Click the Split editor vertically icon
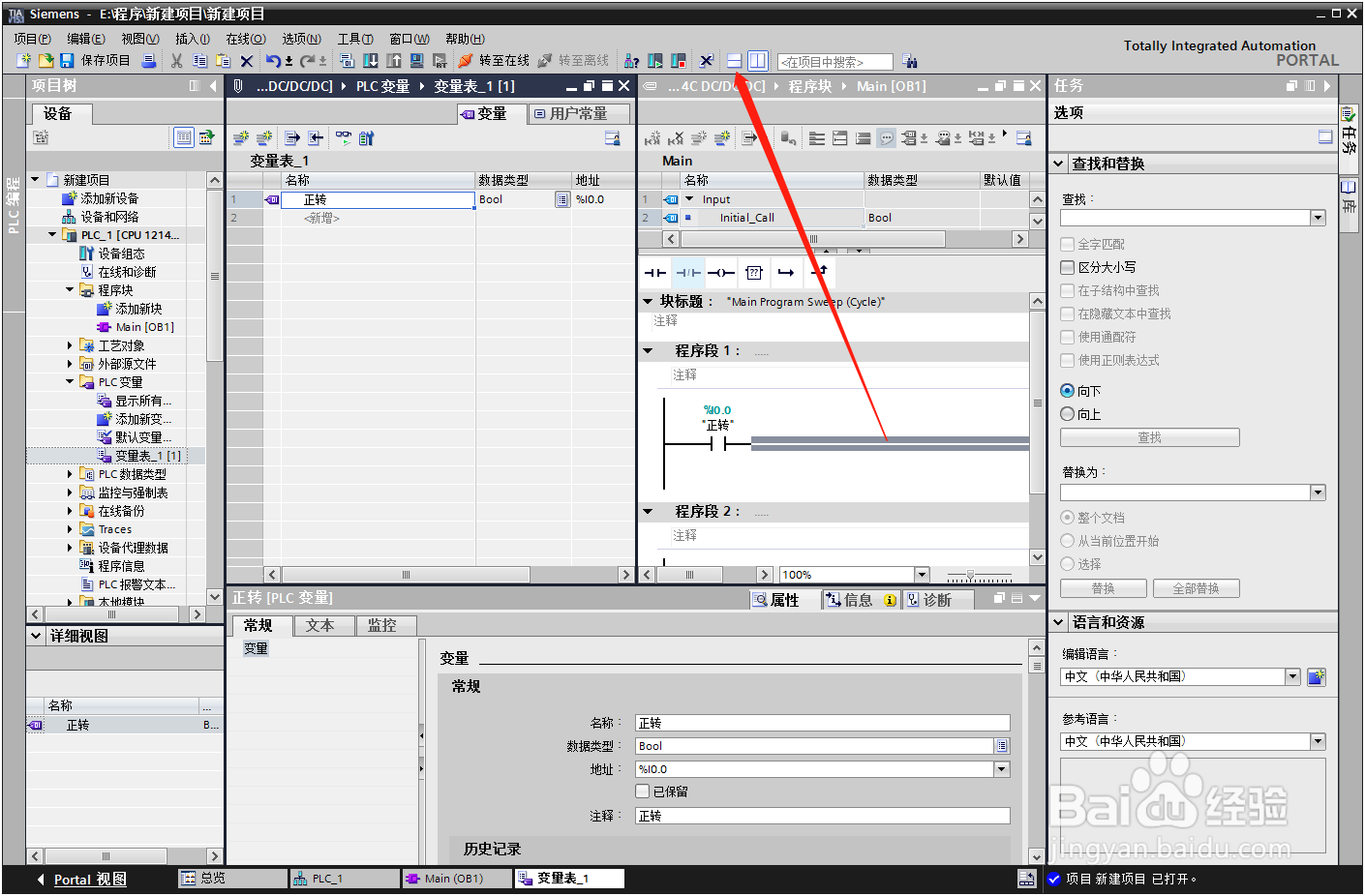The height and width of the screenshot is (896, 1365). point(758,61)
